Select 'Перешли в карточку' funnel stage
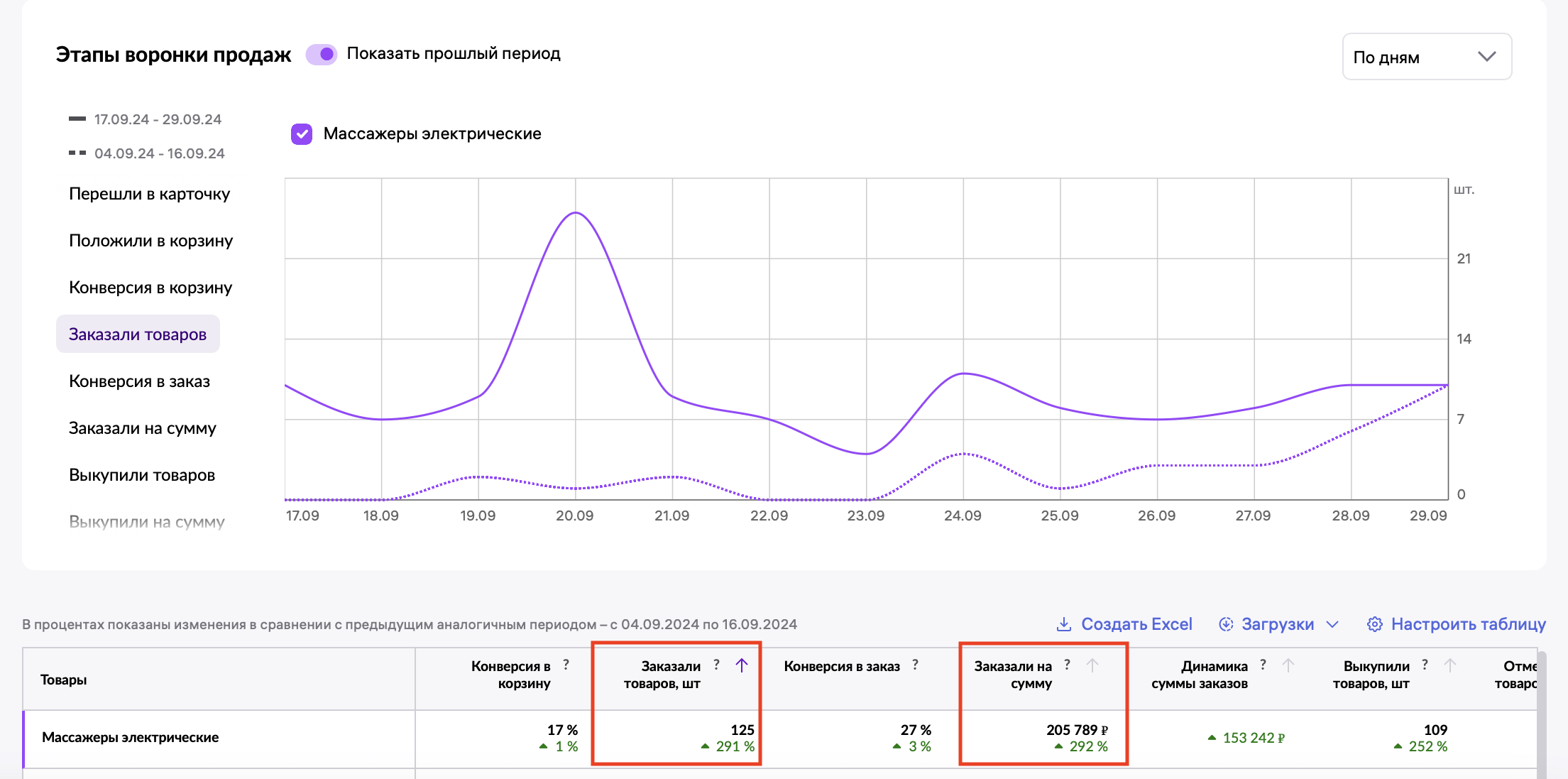Screen dimensions: 1568x779 150,194
